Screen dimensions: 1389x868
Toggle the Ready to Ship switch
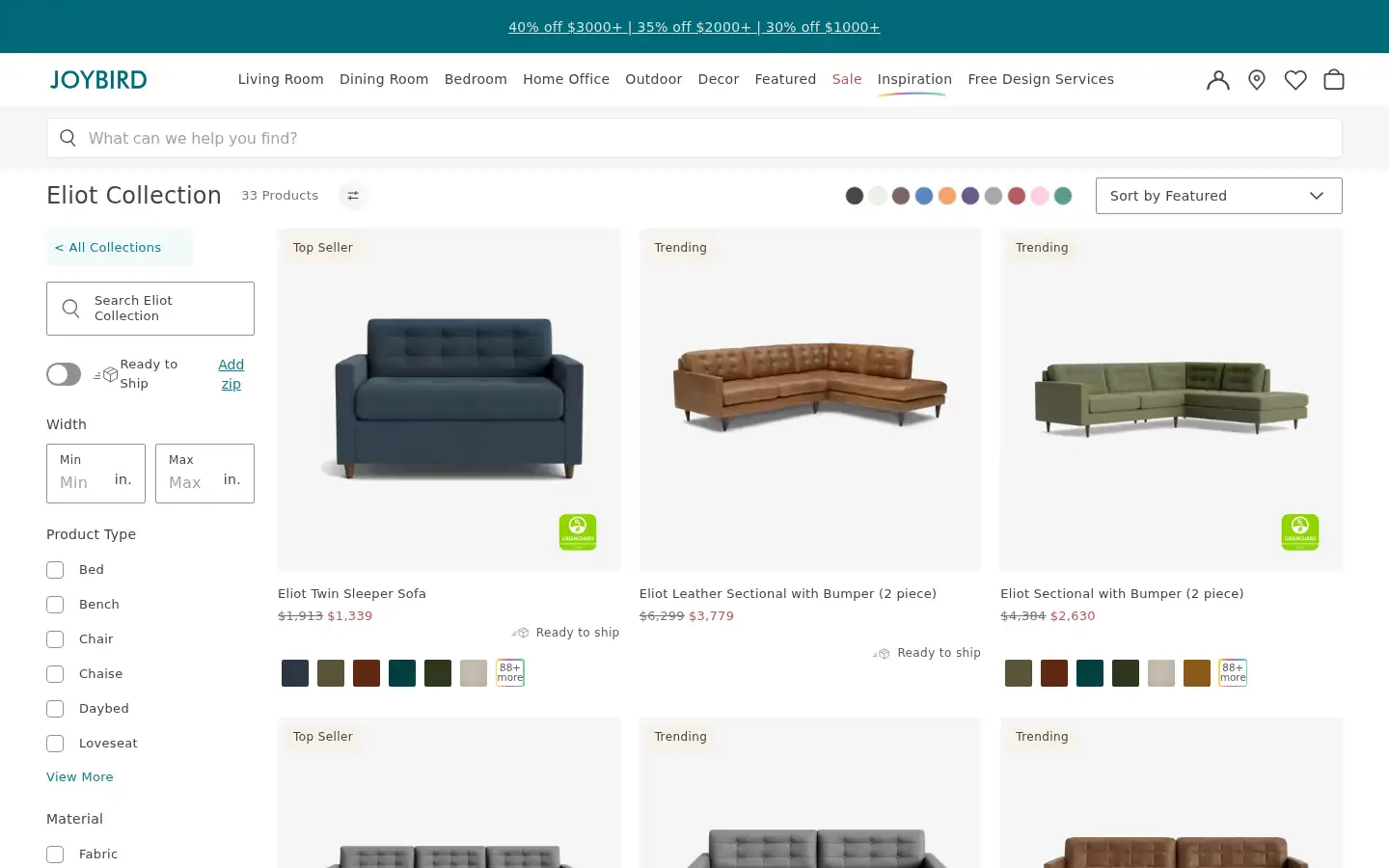pyautogui.click(x=64, y=374)
